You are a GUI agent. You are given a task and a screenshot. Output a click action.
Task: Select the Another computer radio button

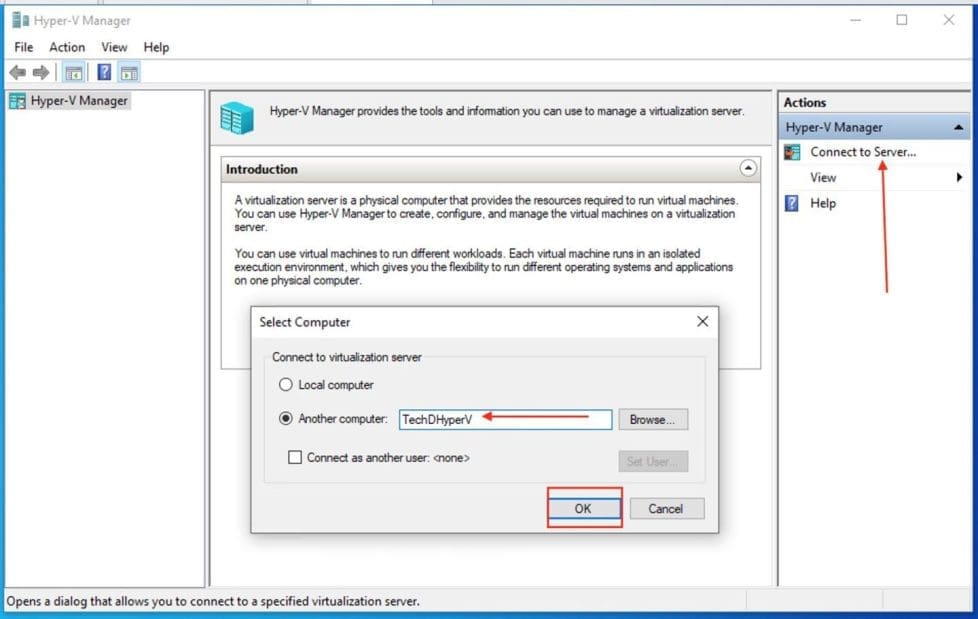[286, 419]
